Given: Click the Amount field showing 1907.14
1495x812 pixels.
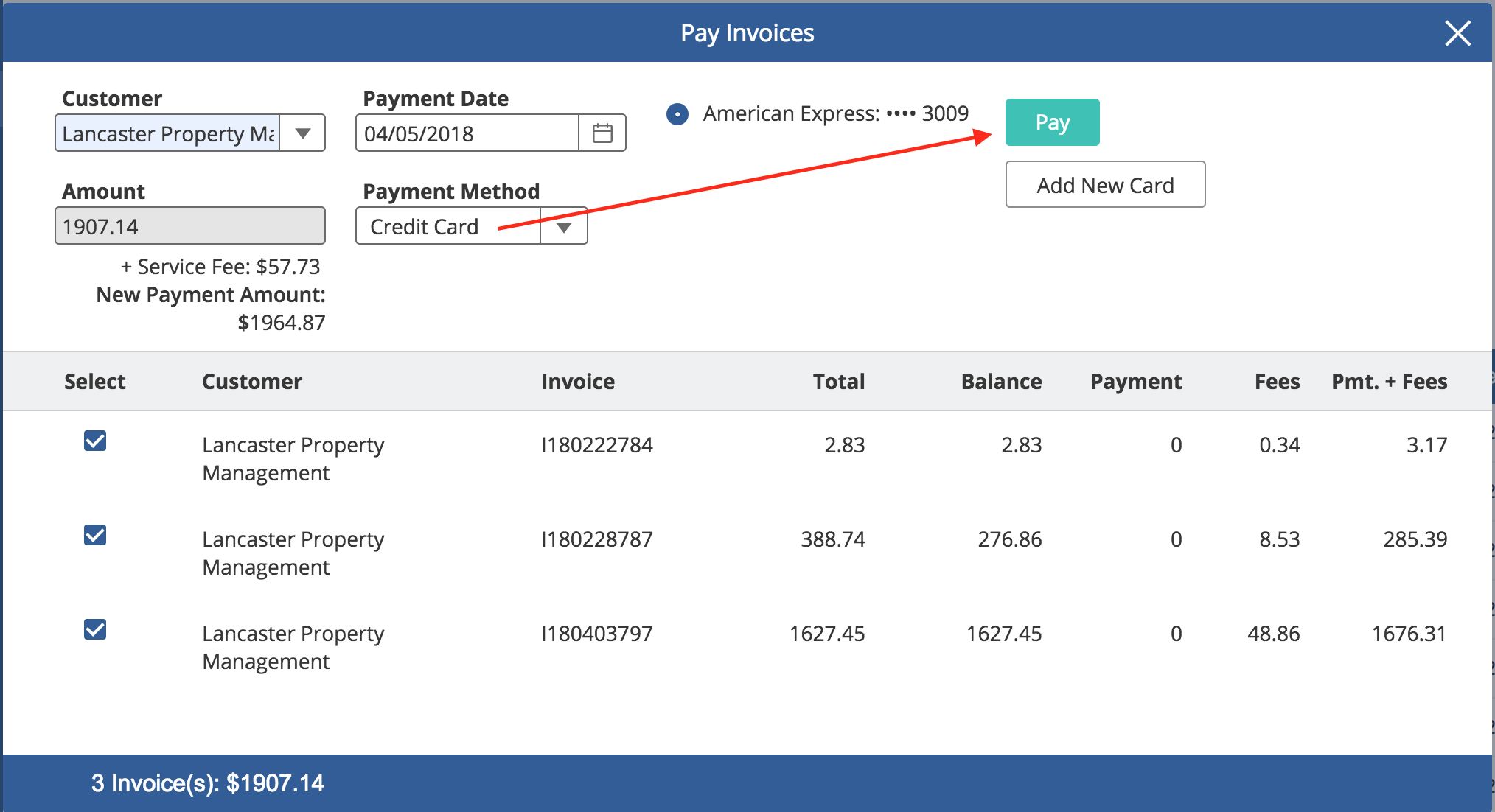Looking at the screenshot, I should pos(189,226).
